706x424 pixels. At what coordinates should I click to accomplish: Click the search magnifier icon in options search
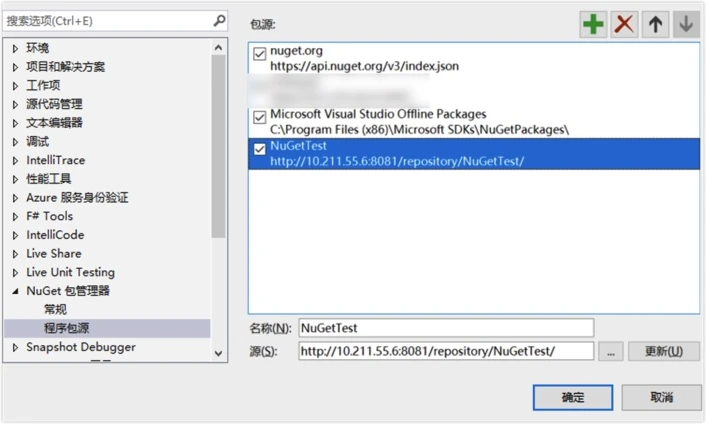[219, 21]
